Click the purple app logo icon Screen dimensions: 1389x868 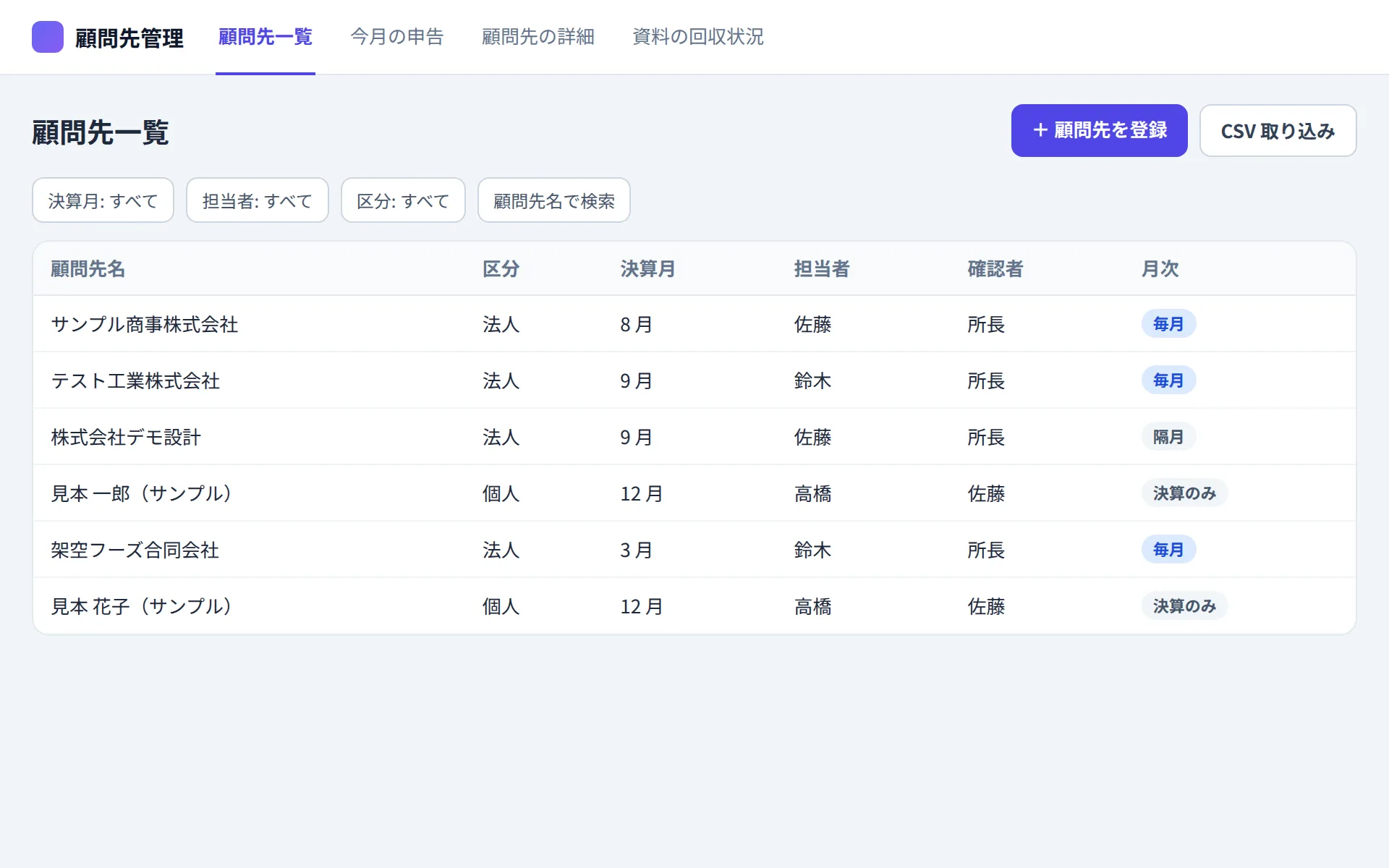coord(48,37)
